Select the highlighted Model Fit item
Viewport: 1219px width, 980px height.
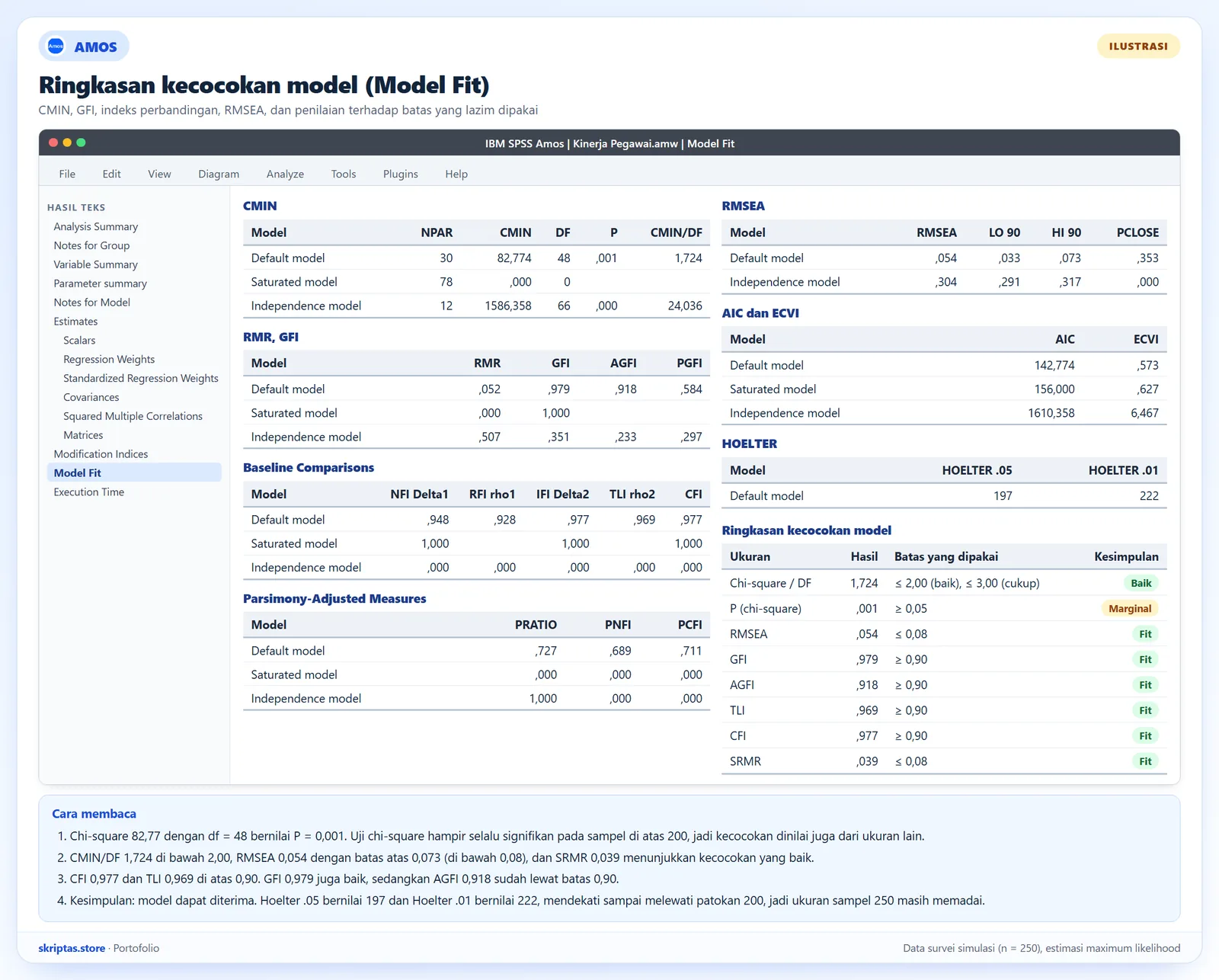[134, 472]
